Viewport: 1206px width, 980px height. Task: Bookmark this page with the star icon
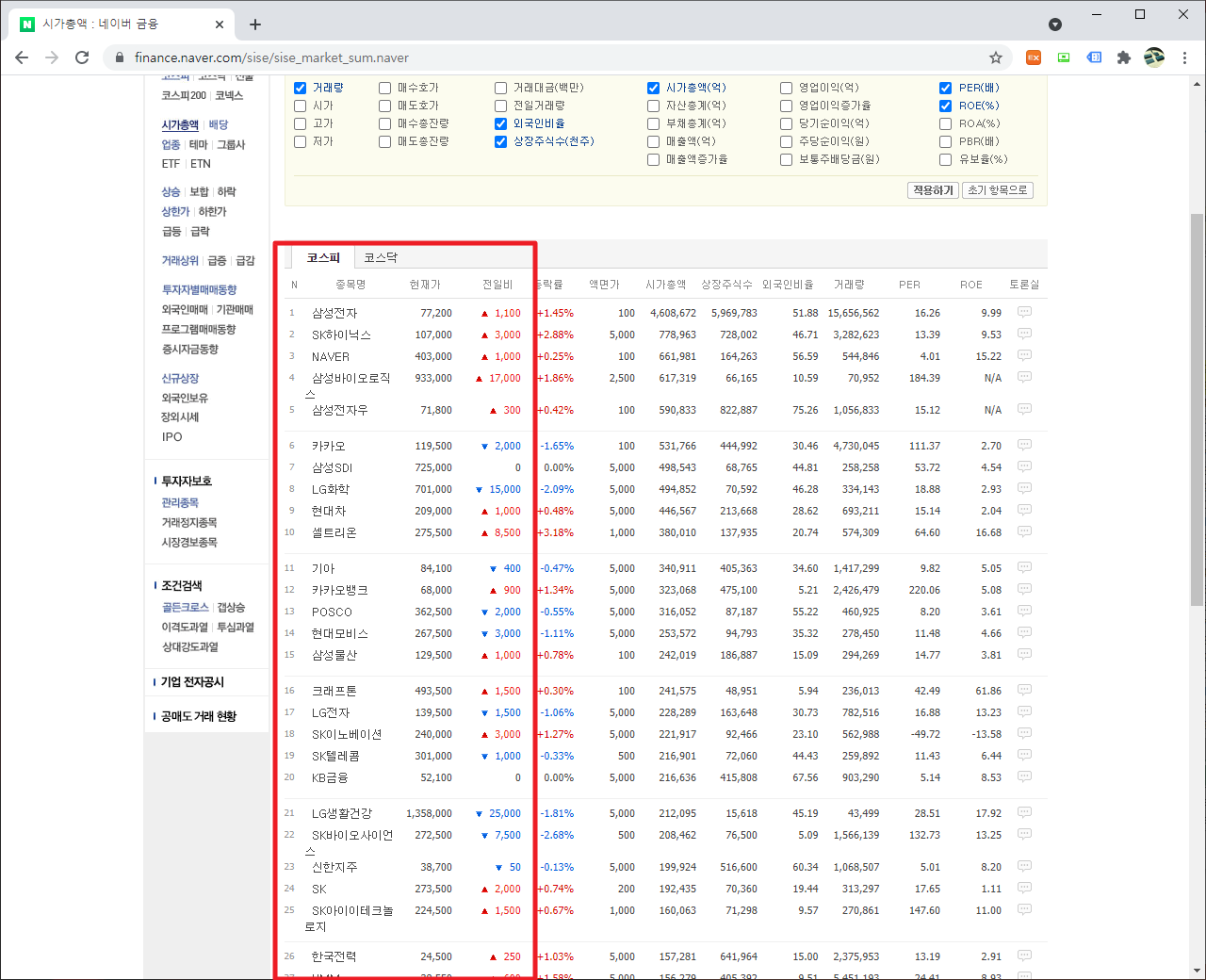(x=996, y=57)
